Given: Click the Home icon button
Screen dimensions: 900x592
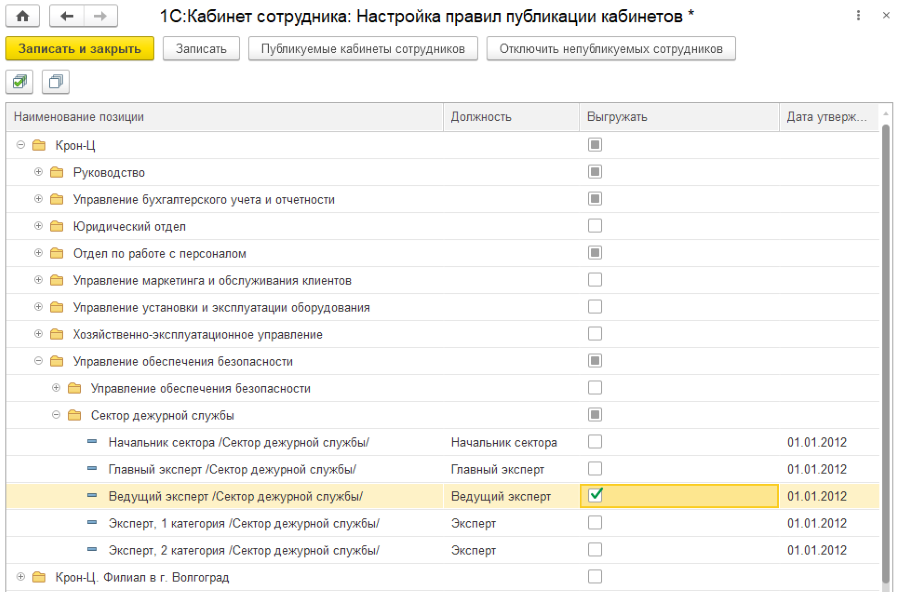Looking at the screenshot, I should pos(22,16).
